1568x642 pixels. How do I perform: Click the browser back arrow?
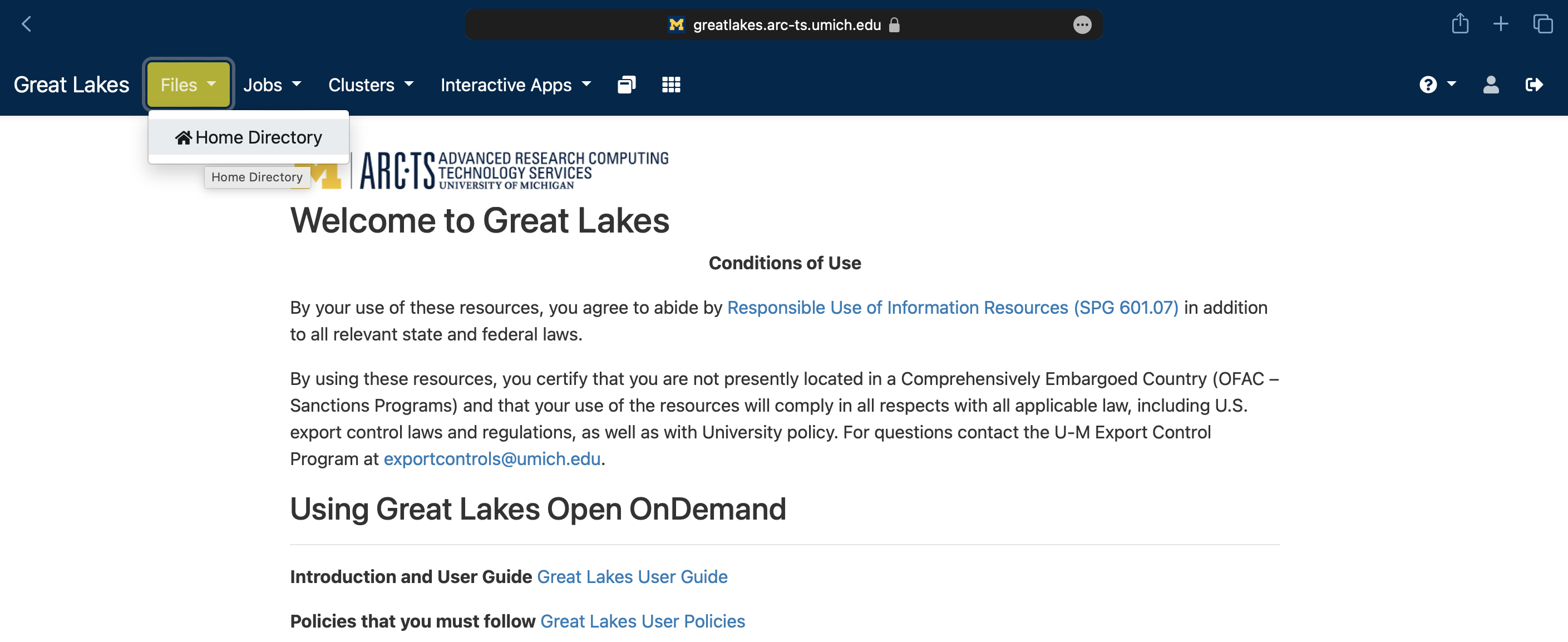26,24
